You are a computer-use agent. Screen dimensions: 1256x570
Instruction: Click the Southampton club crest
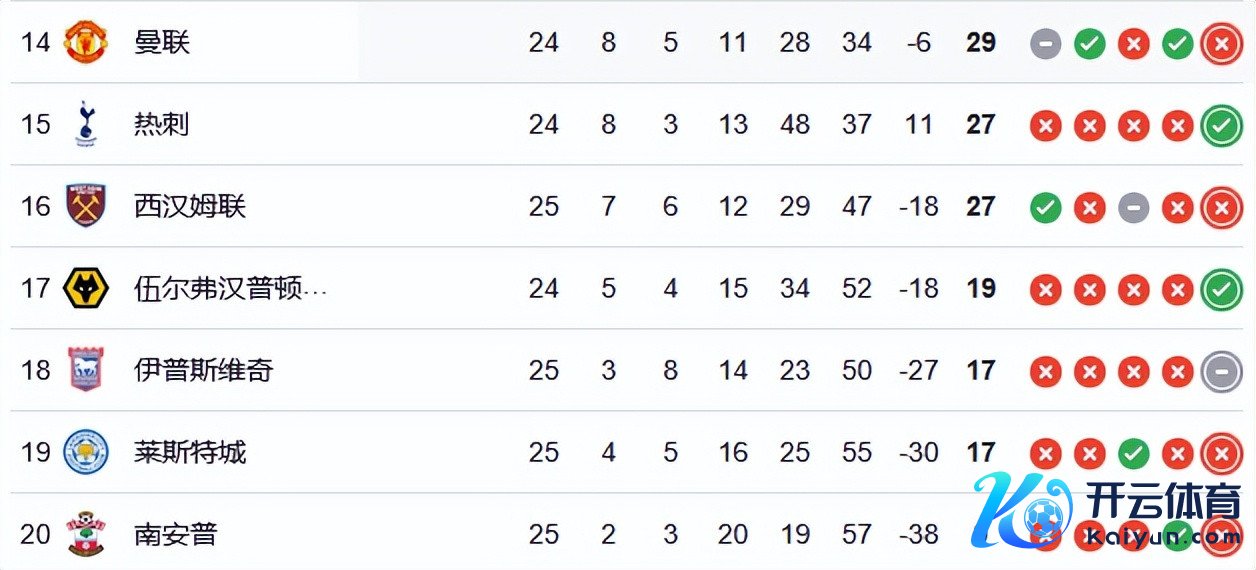(x=85, y=534)
